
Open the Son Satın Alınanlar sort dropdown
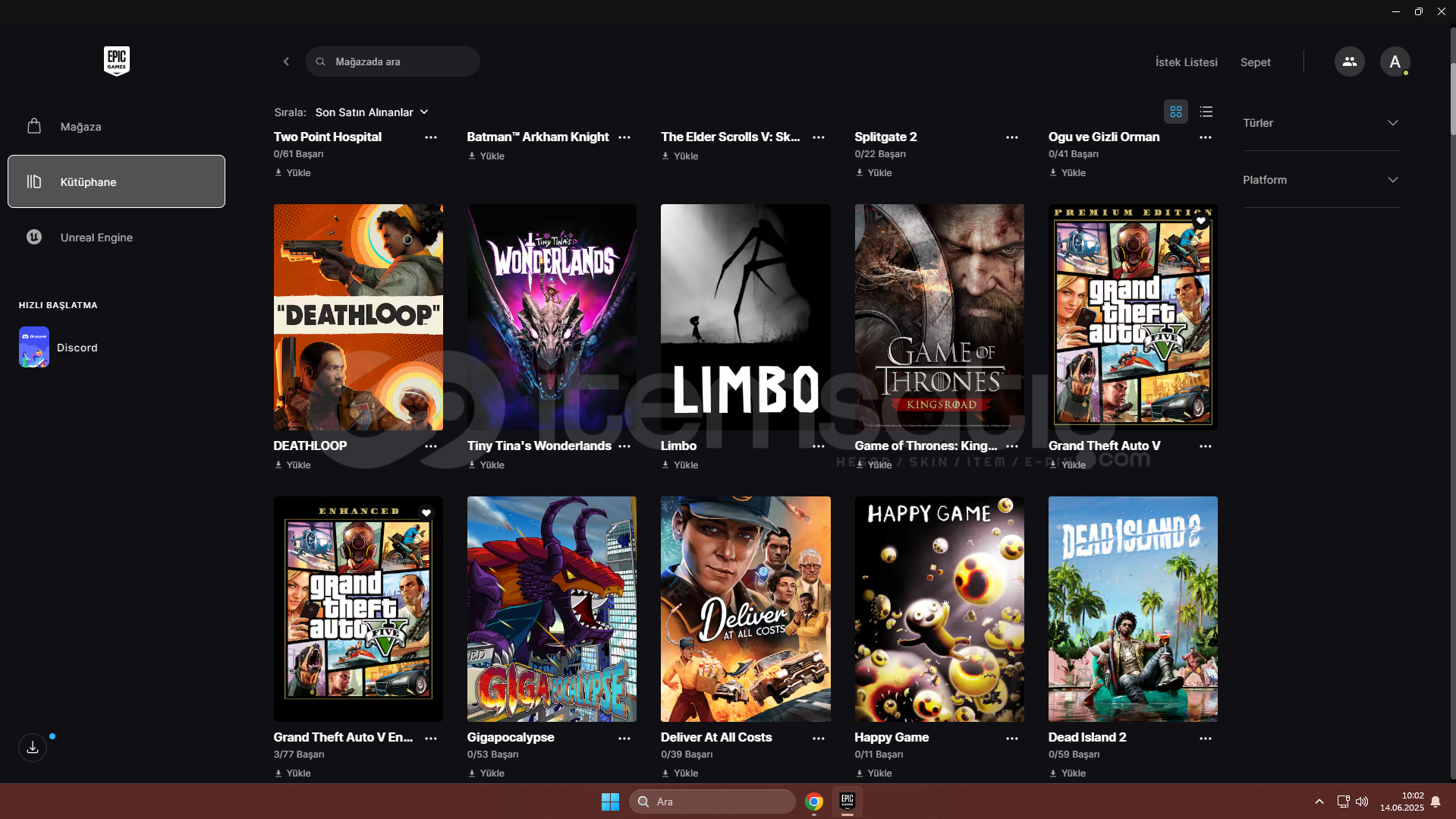pyautogui.click(x=372, y=112)
